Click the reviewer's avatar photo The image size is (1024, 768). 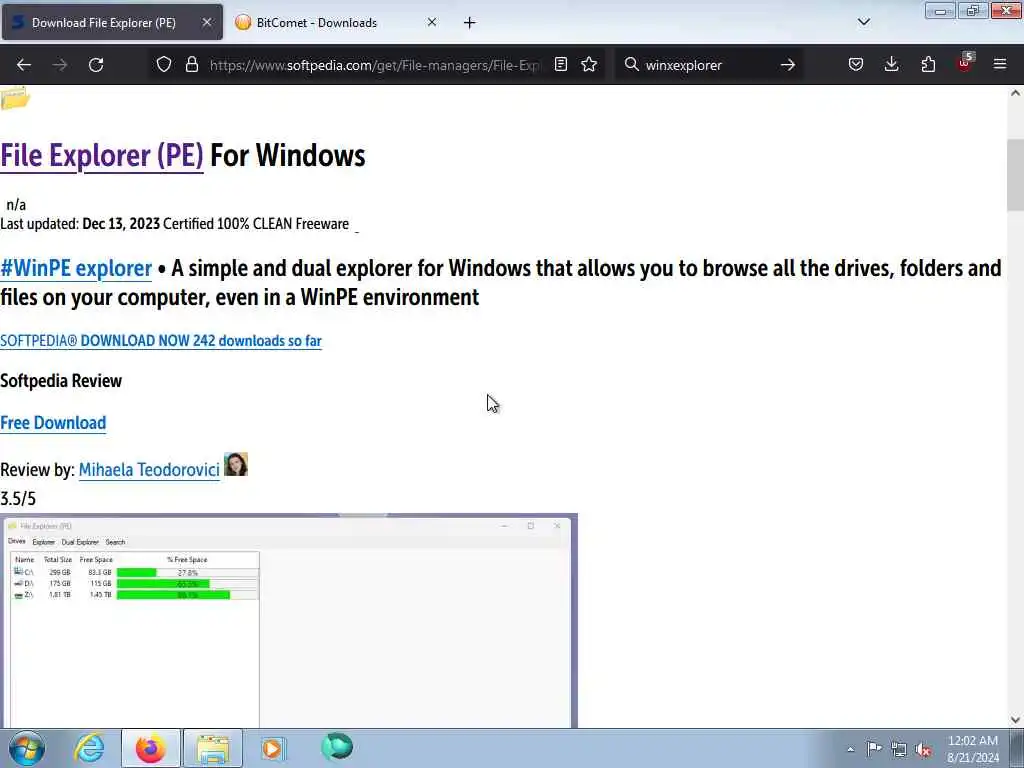pos(236,464)
